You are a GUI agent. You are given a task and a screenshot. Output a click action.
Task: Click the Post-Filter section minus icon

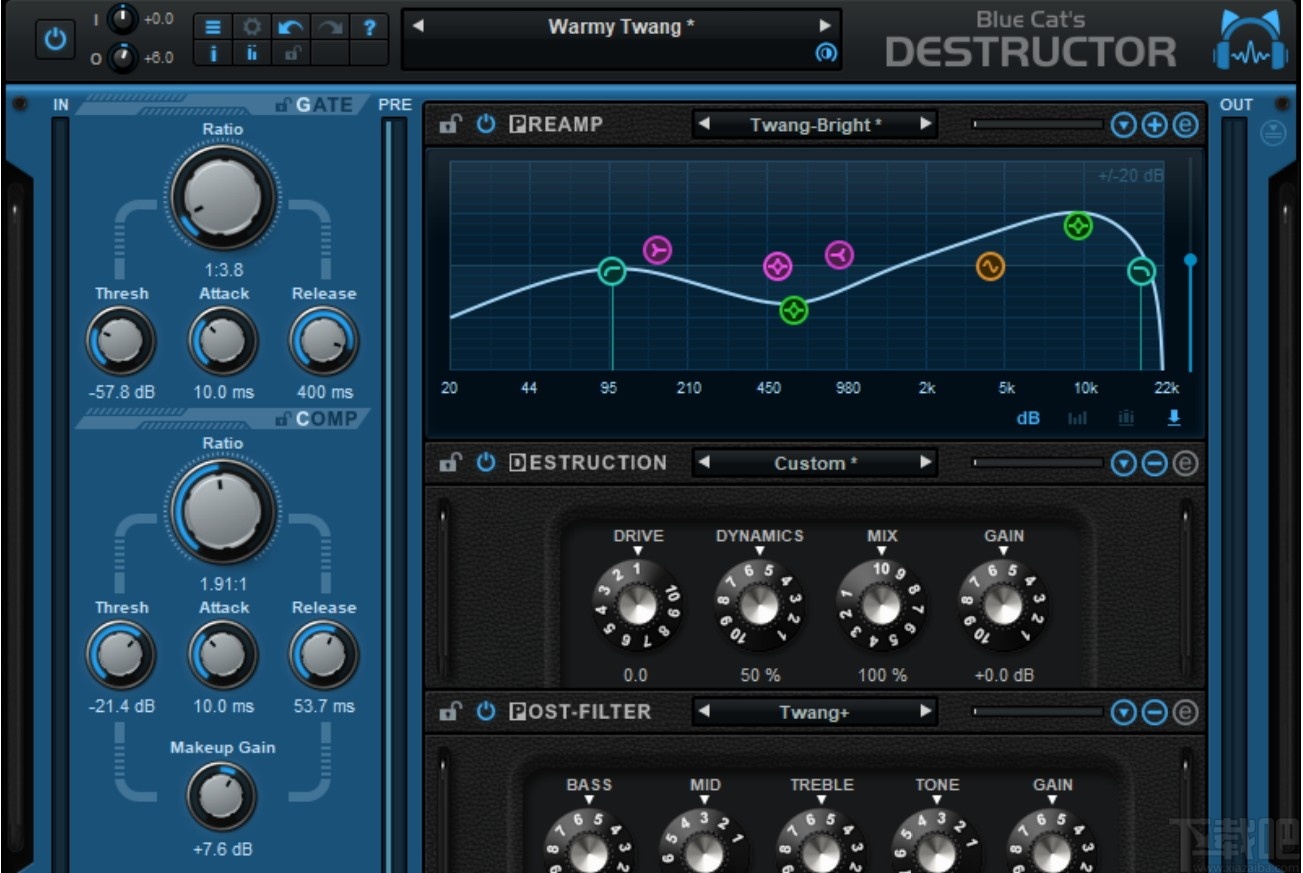(1154, 712)
